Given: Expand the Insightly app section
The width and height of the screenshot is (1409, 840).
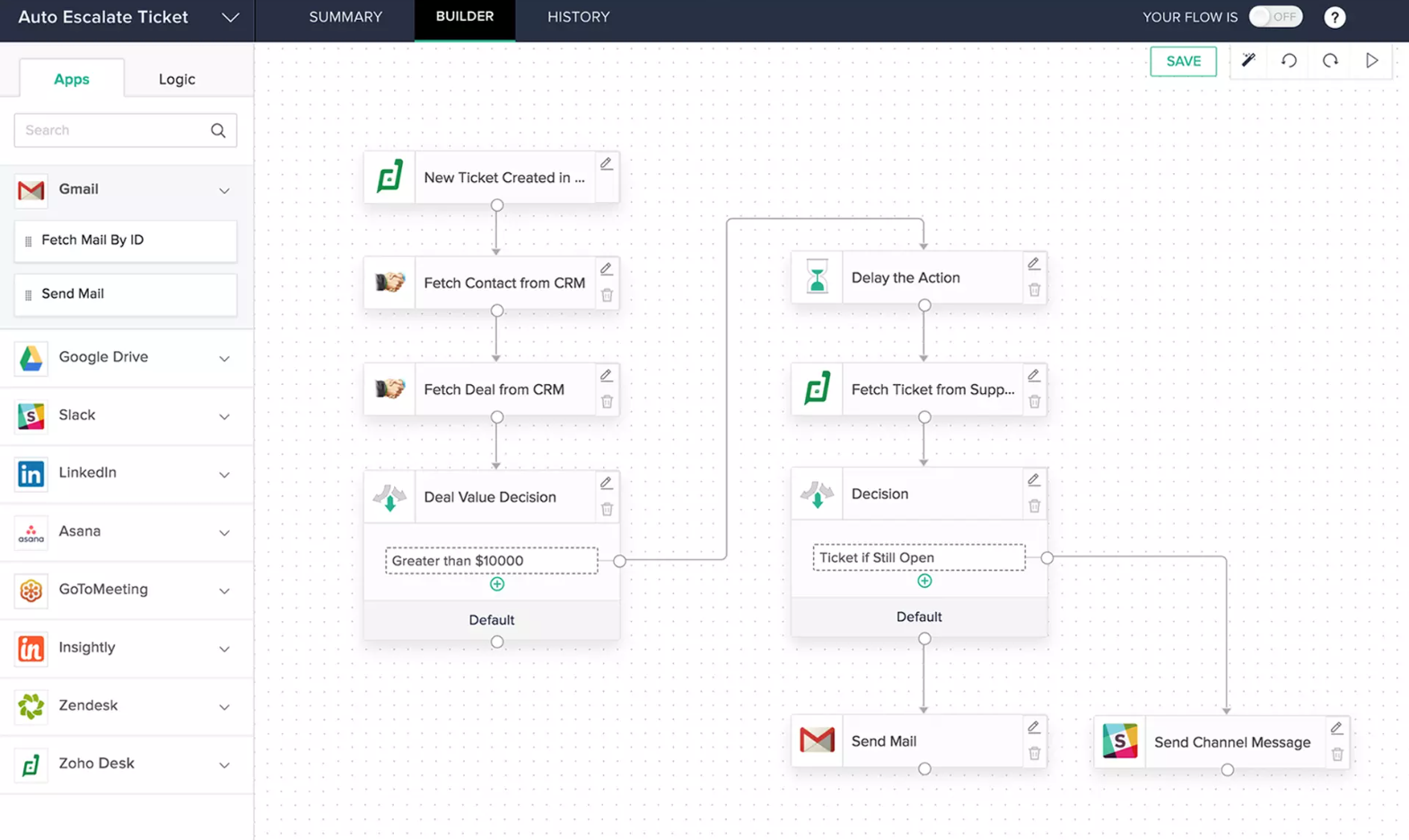Looking at the screenshot, I should 224,648.
